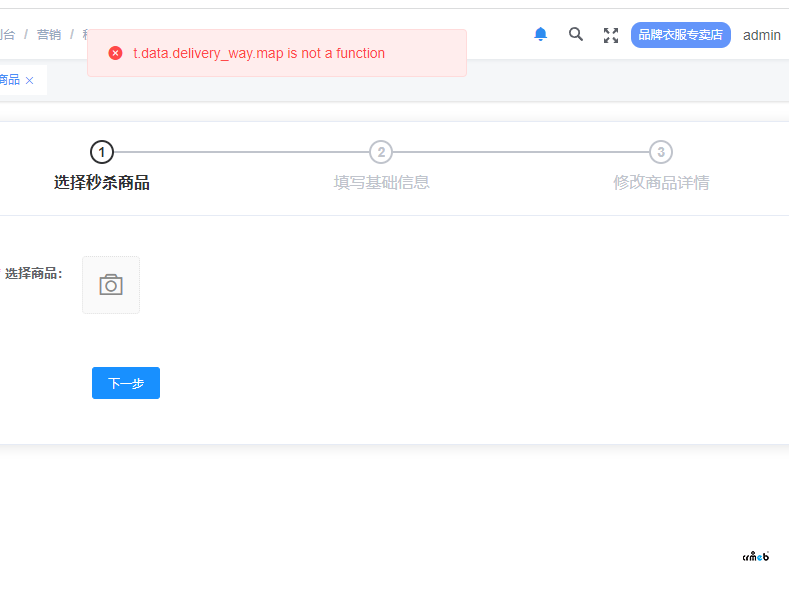The width and height of the screenshot is (789, 590).
Task: Toggle fullscreen mode icon
Action: pyautogui.click(x=611, y=35)
